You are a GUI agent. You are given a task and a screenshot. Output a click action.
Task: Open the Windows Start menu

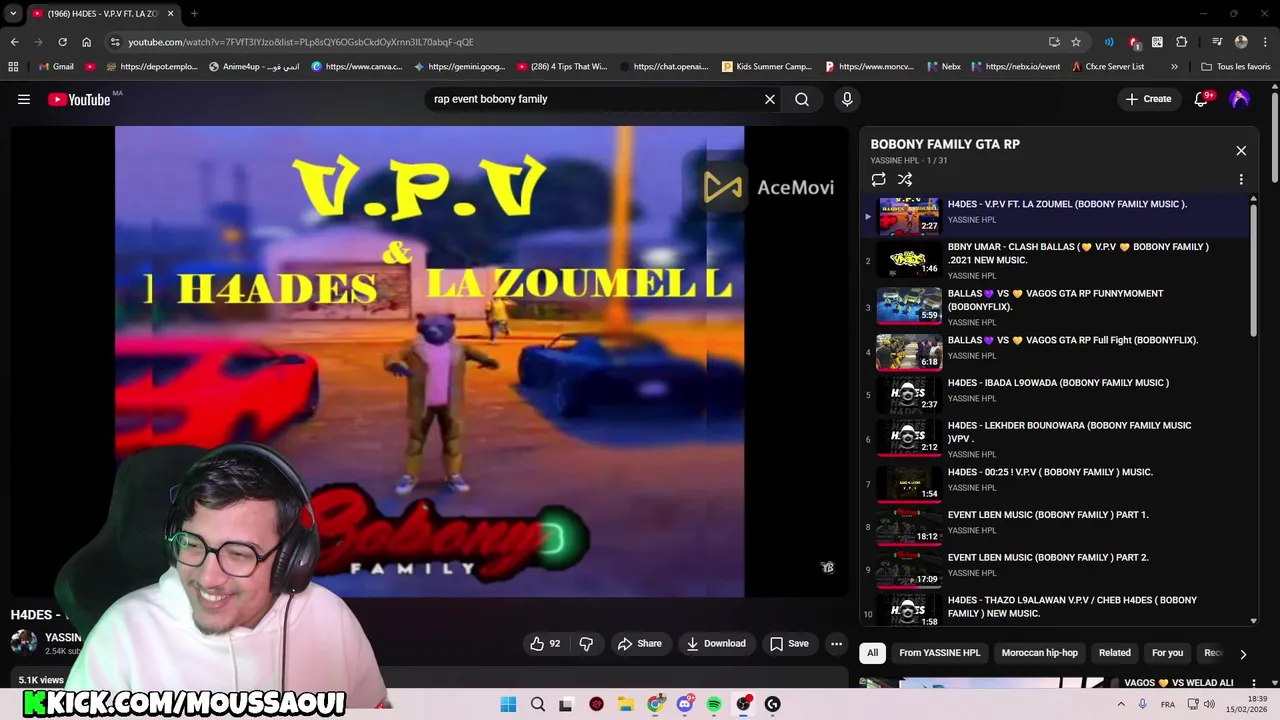click(x=508, y=704)
